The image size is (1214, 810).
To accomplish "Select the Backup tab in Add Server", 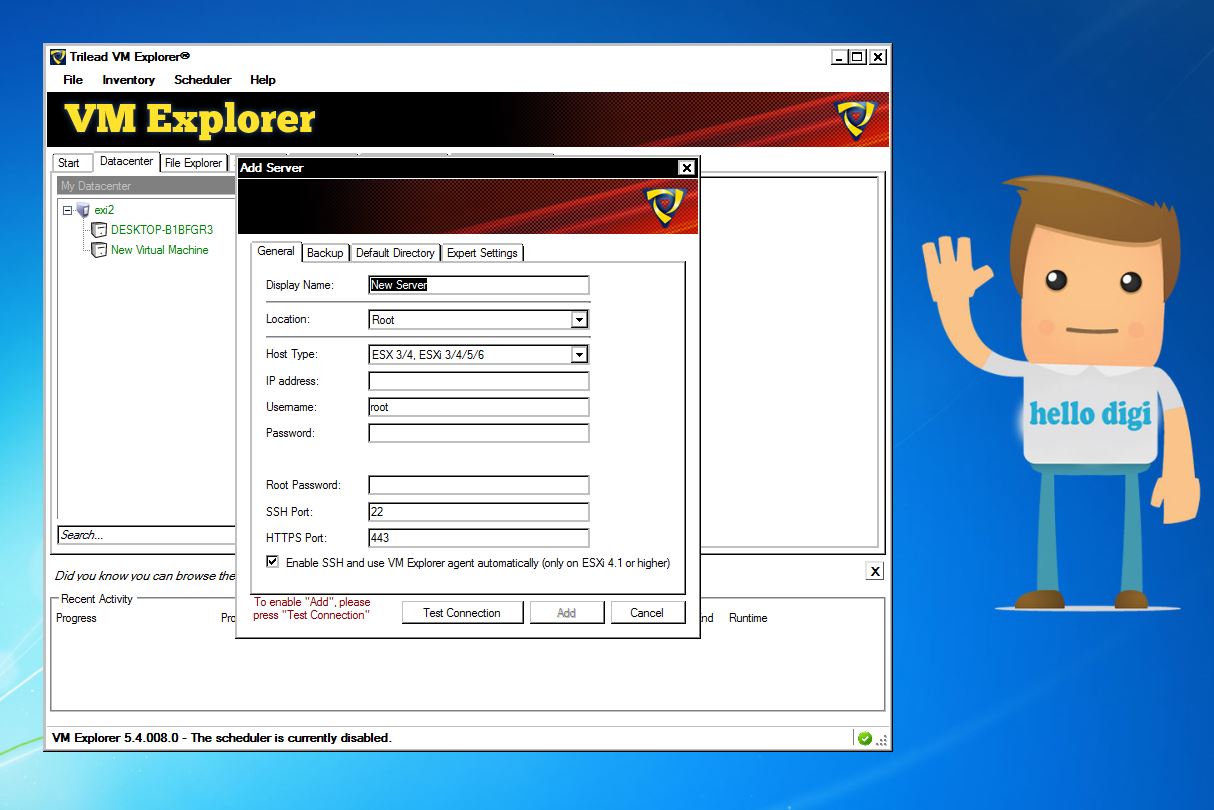I will (325, 253).
